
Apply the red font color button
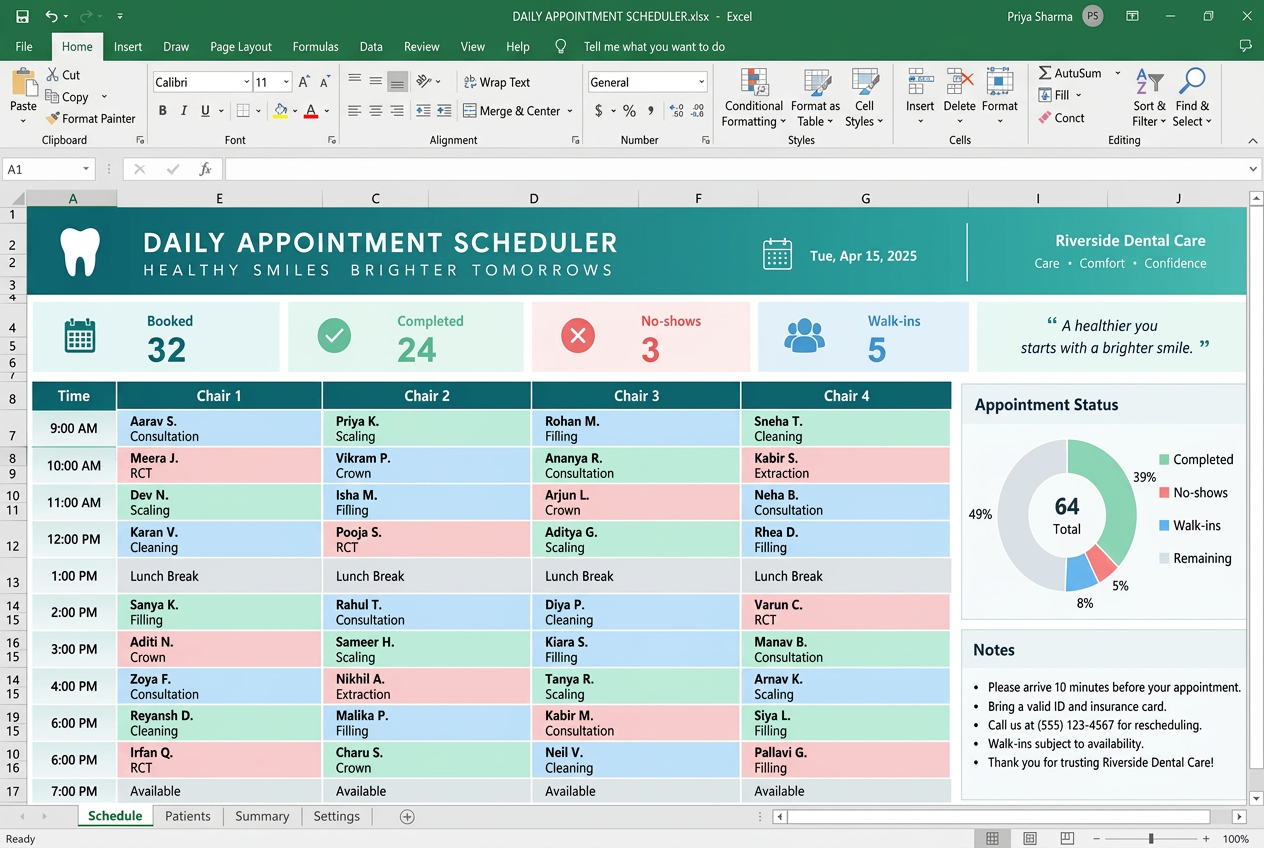click(x=311, y=111)
